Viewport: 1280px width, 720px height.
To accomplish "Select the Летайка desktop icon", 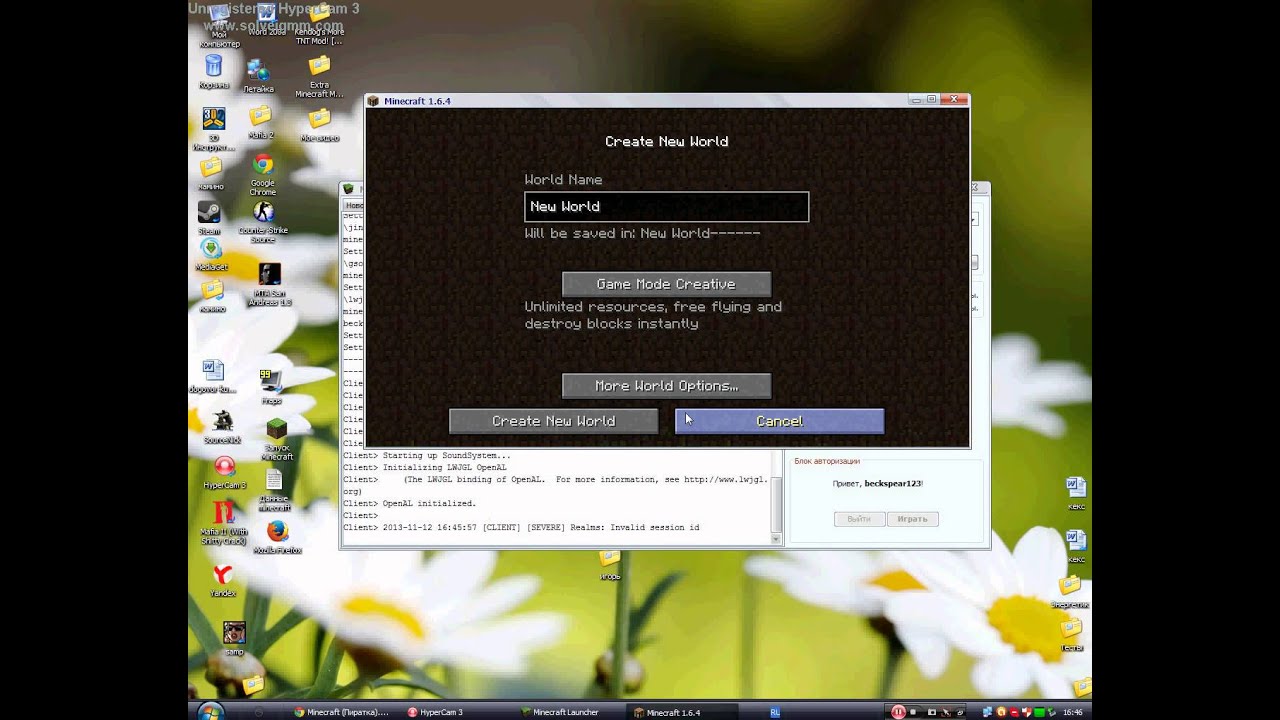I will tap(258, 77).
